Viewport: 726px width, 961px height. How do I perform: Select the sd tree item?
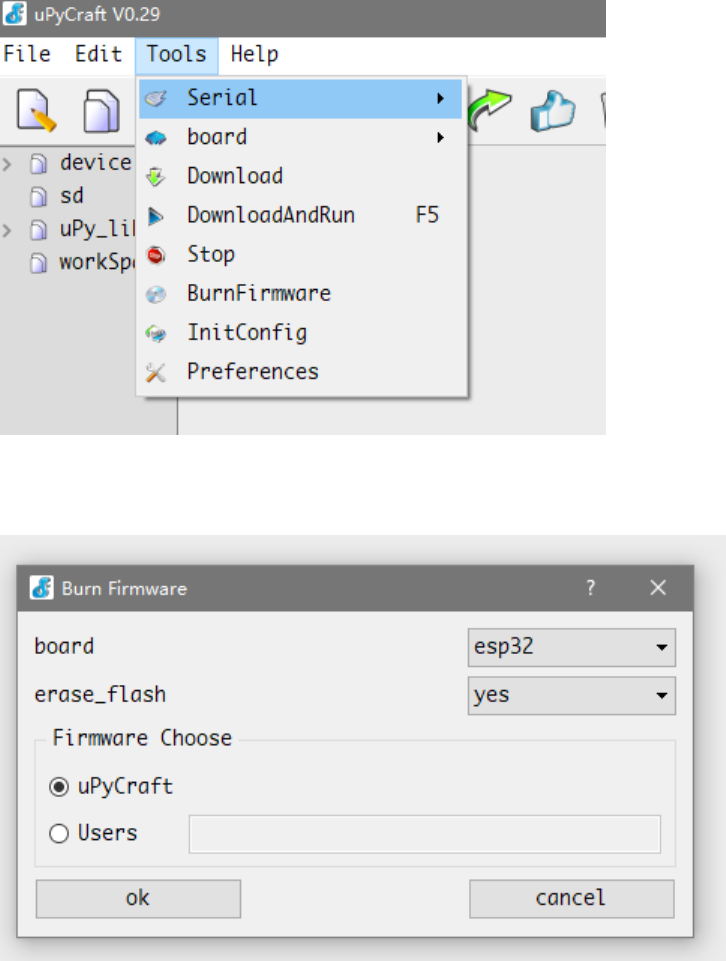click(72, 197)
